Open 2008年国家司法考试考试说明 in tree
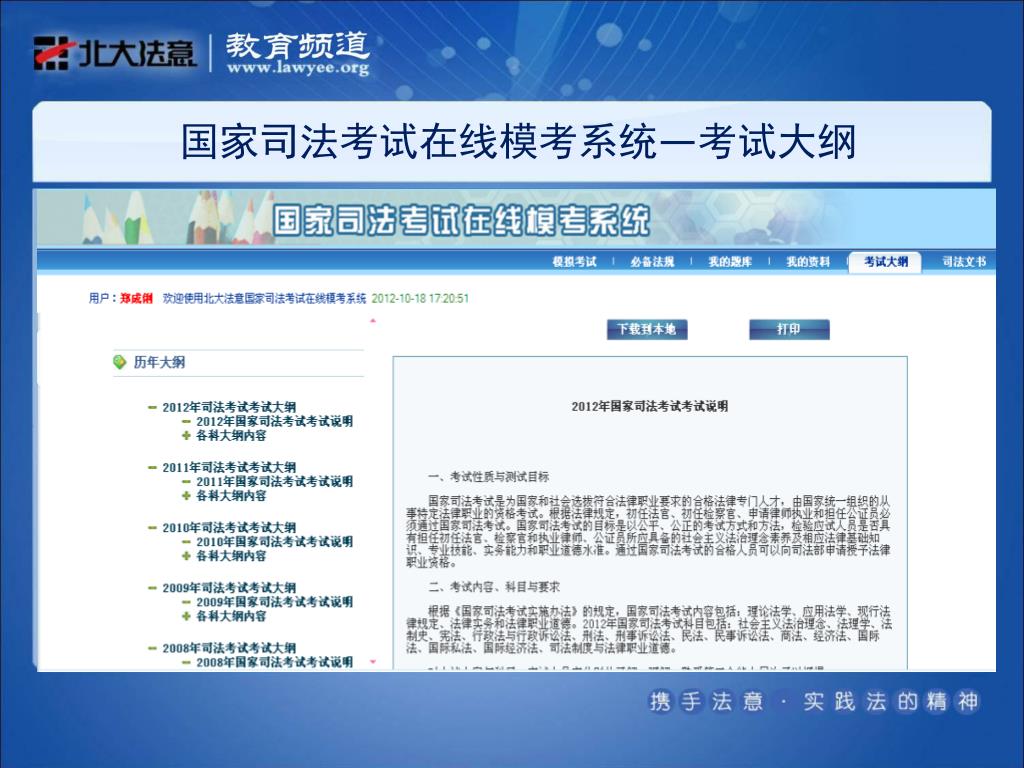Viewport: 1024px width, 768px height. pyautogui.click(x=274, y=662)
